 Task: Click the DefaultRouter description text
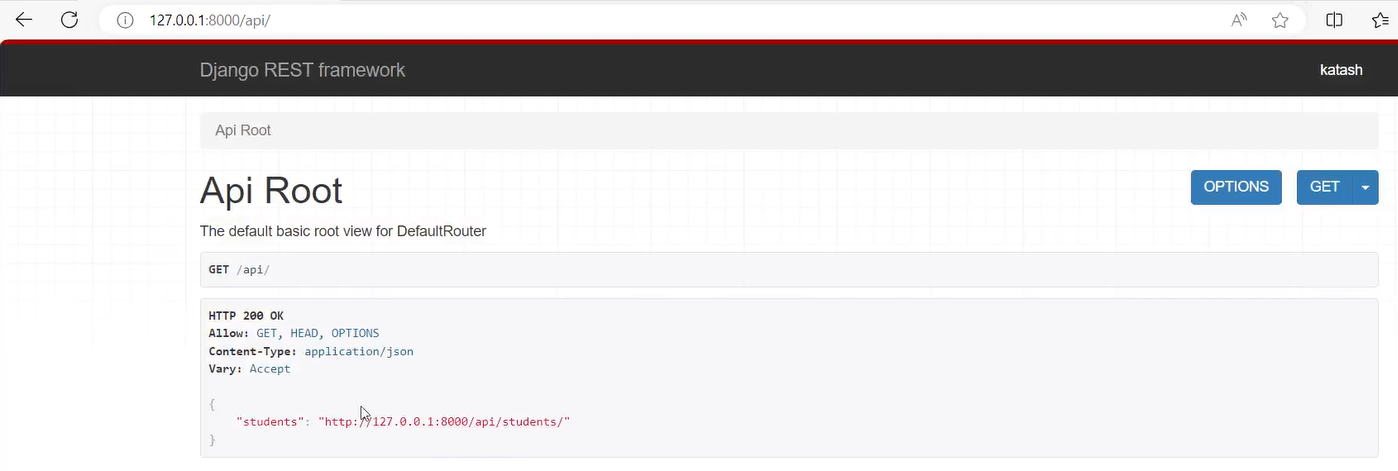coord(343,231)
